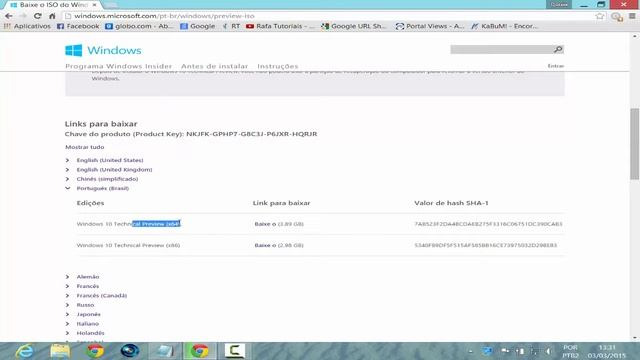Expand the Chinês (simplificado) section
This screenshot has height=360, width=640.
[107, 179]
